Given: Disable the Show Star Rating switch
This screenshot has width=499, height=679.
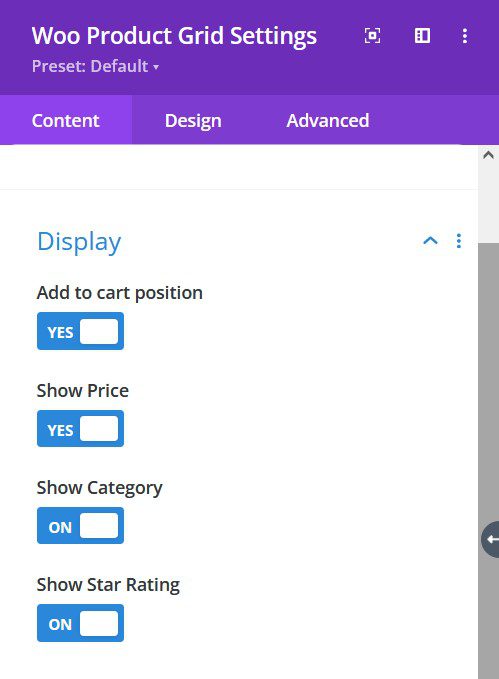Looking at the screenshot, I should coord(80,623).
